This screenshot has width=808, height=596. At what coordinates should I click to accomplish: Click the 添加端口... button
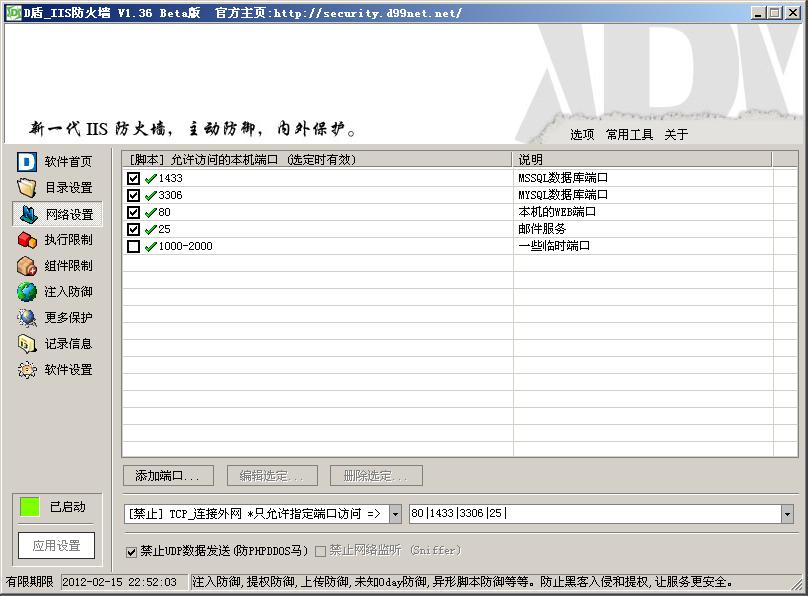tap(169, 475)
